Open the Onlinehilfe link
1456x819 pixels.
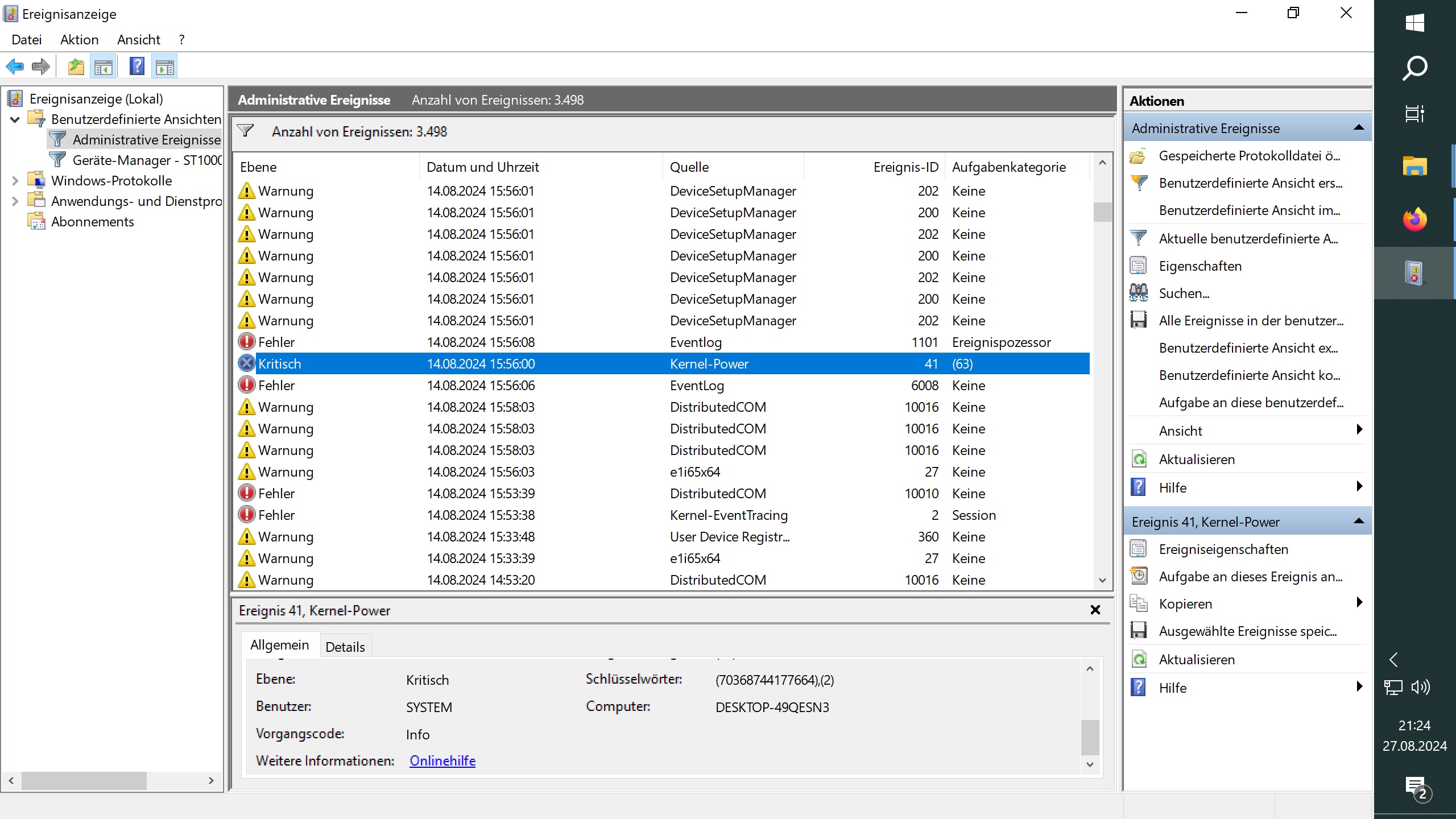coord(442,761)
